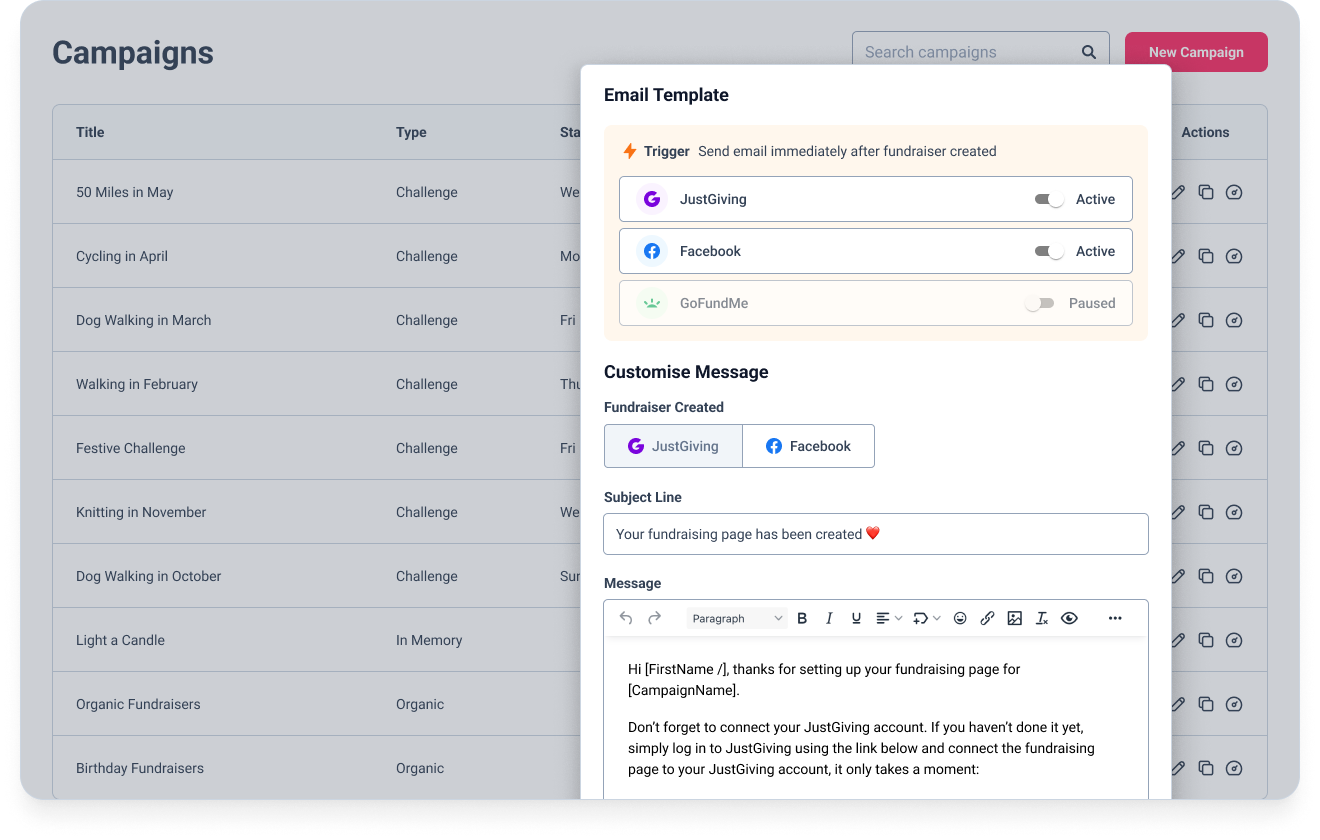Underline the selected message text
1320x840 pixels.
[x=856, y=618]
